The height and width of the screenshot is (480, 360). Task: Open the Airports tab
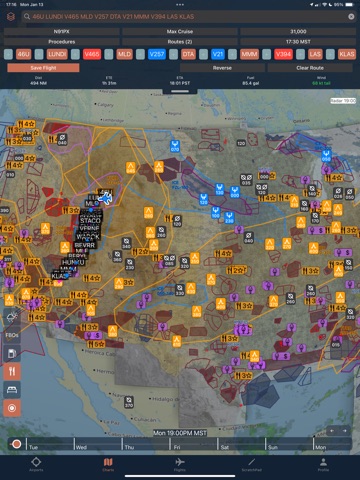click(36, 464)
